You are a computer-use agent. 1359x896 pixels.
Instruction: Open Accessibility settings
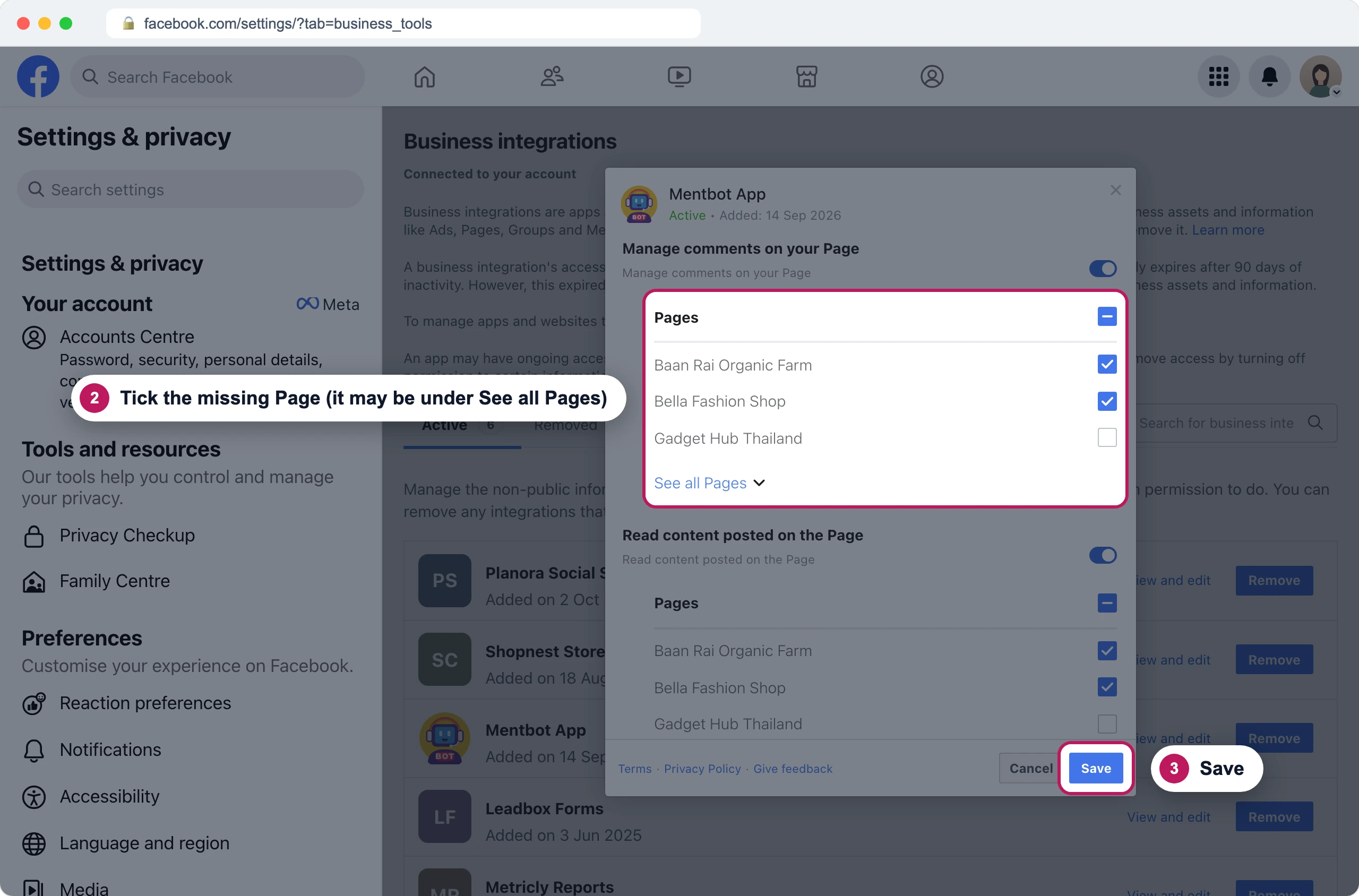click(x=110, y=797)
